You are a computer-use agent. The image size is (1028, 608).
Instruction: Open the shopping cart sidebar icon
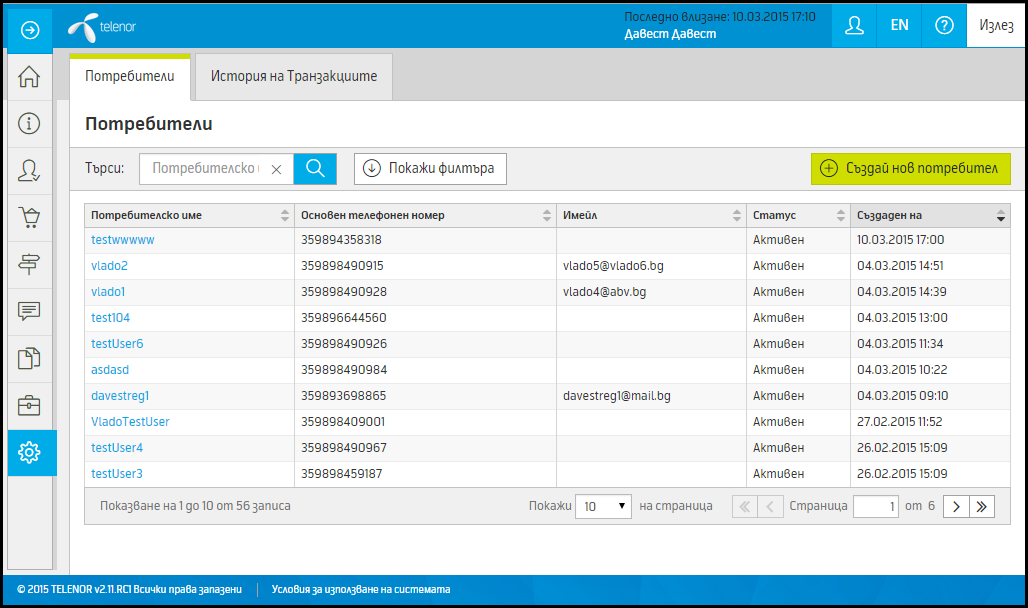click(29, 217)
